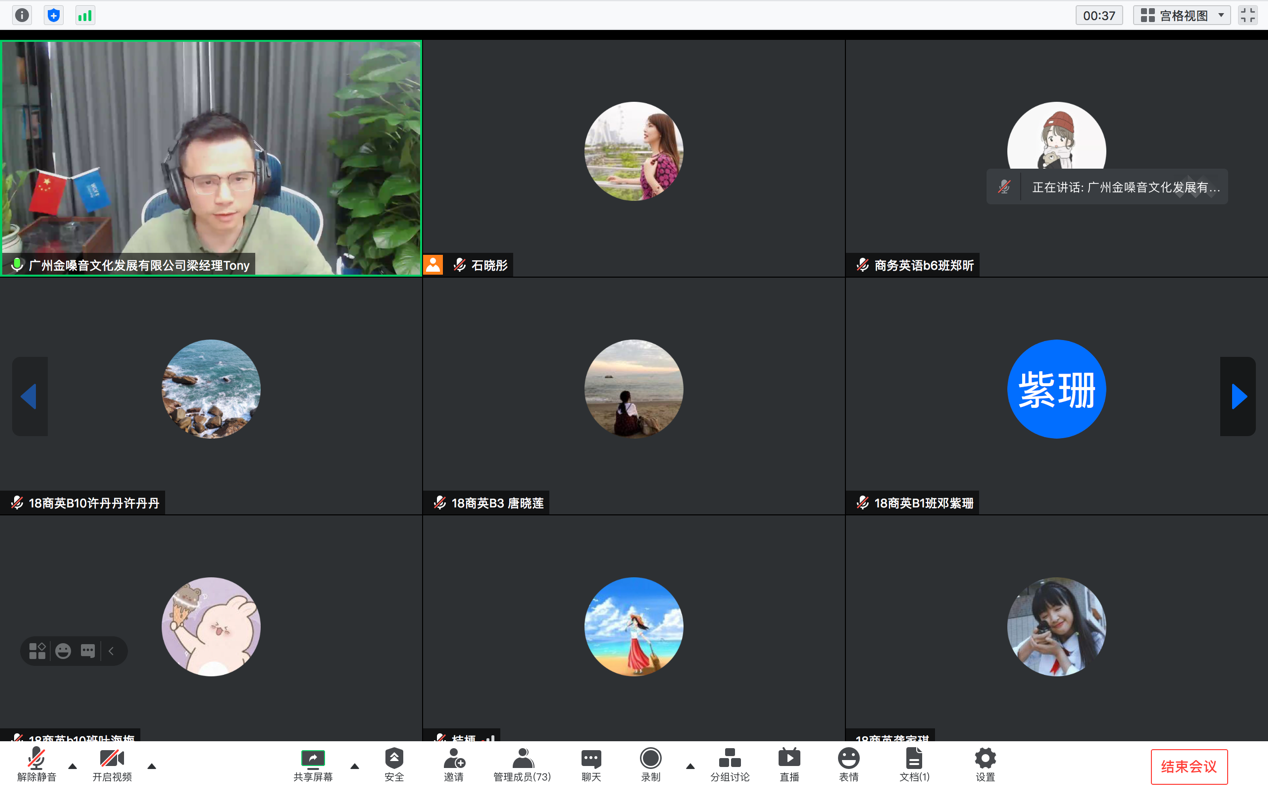Click the 邀请 invite icon
This screenshot has height=793, width=1268.
click(x=453, y=765)
